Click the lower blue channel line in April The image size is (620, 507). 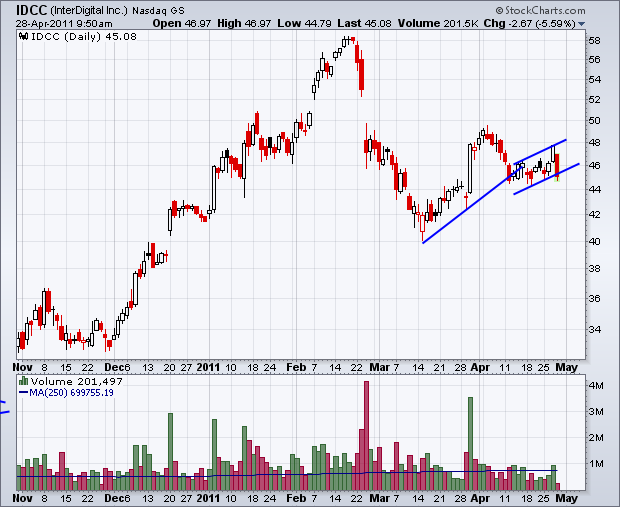coord(546,179)
